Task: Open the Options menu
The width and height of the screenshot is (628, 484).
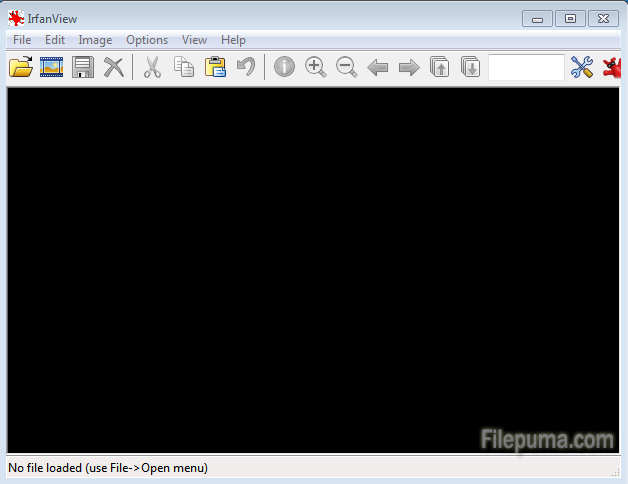Action: click(x=147, y=40)
